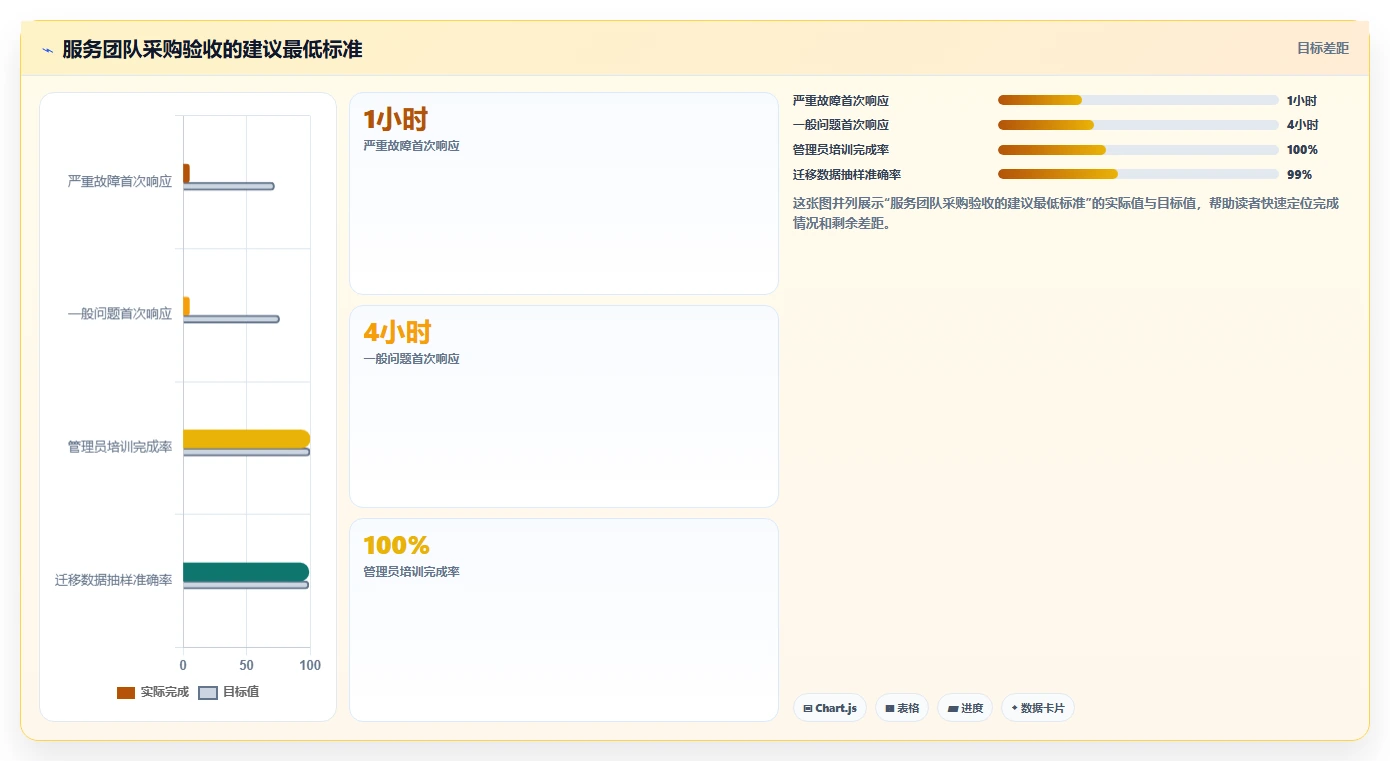Click the lightning icon beside the title
Viewport: 1390px width, 761px height.
point(47,50)
